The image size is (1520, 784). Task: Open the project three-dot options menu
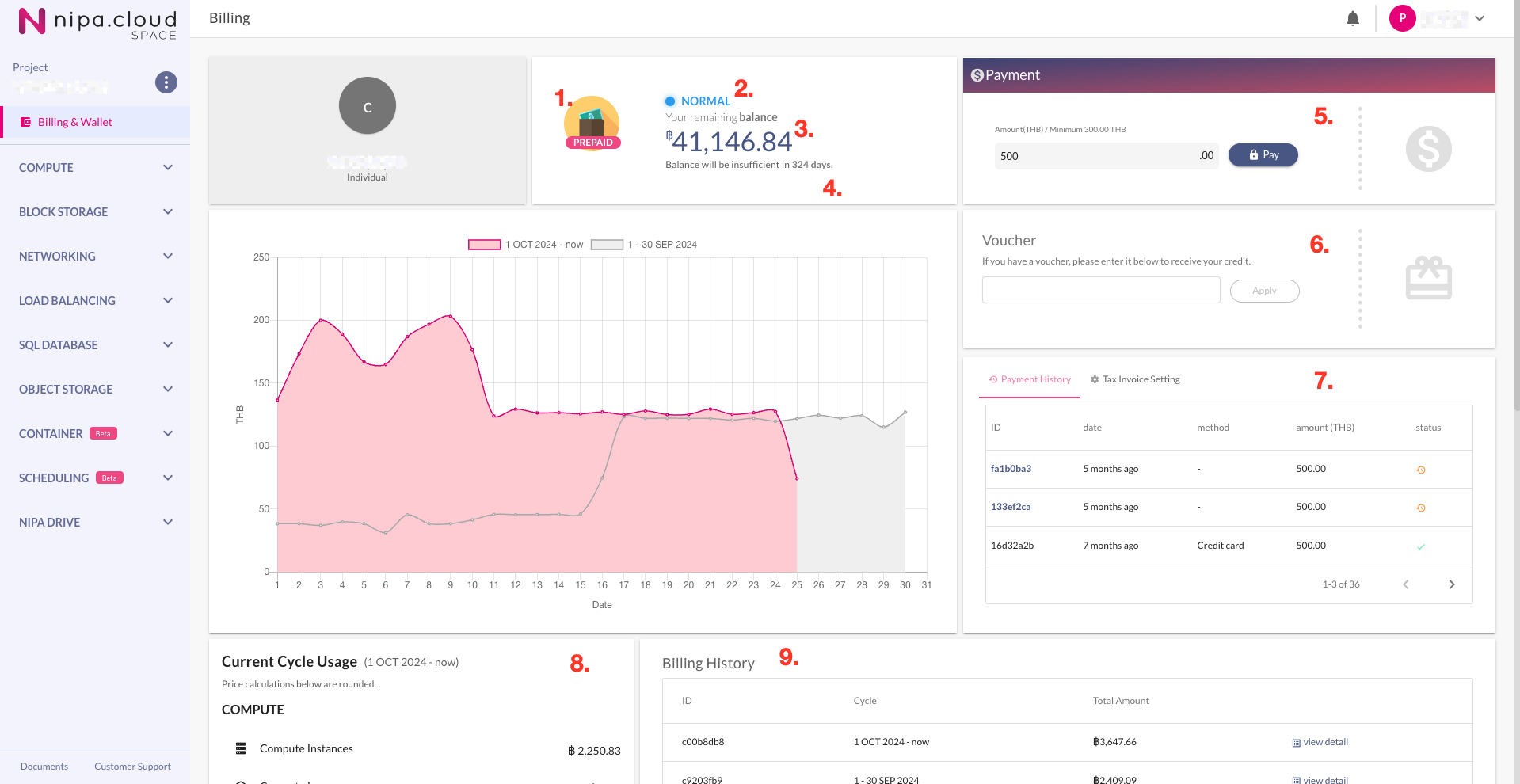pyautogui.click(x=166, y=82)
